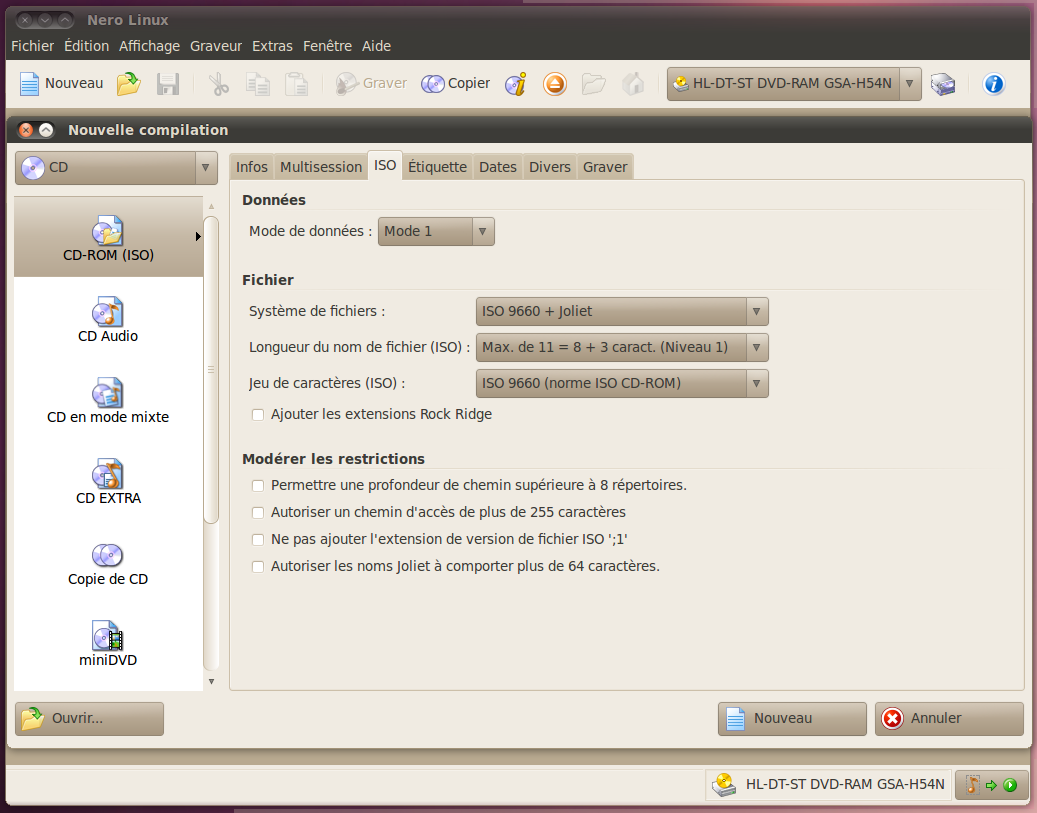Image resolution: width=1037 pixels, height=813 pixels.
Task: Click the green arrow status bar icon
Action: pos(991,785)
